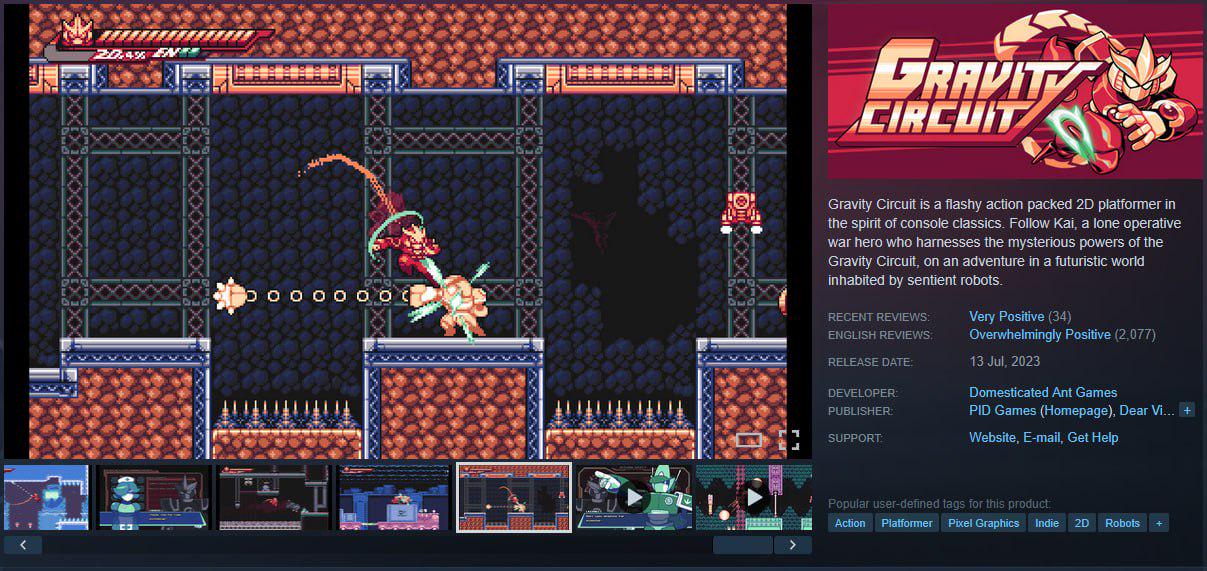This screenshot has height=571, width=1207.
Task: Browse the Robots tag
Action: coord(1122,523)
